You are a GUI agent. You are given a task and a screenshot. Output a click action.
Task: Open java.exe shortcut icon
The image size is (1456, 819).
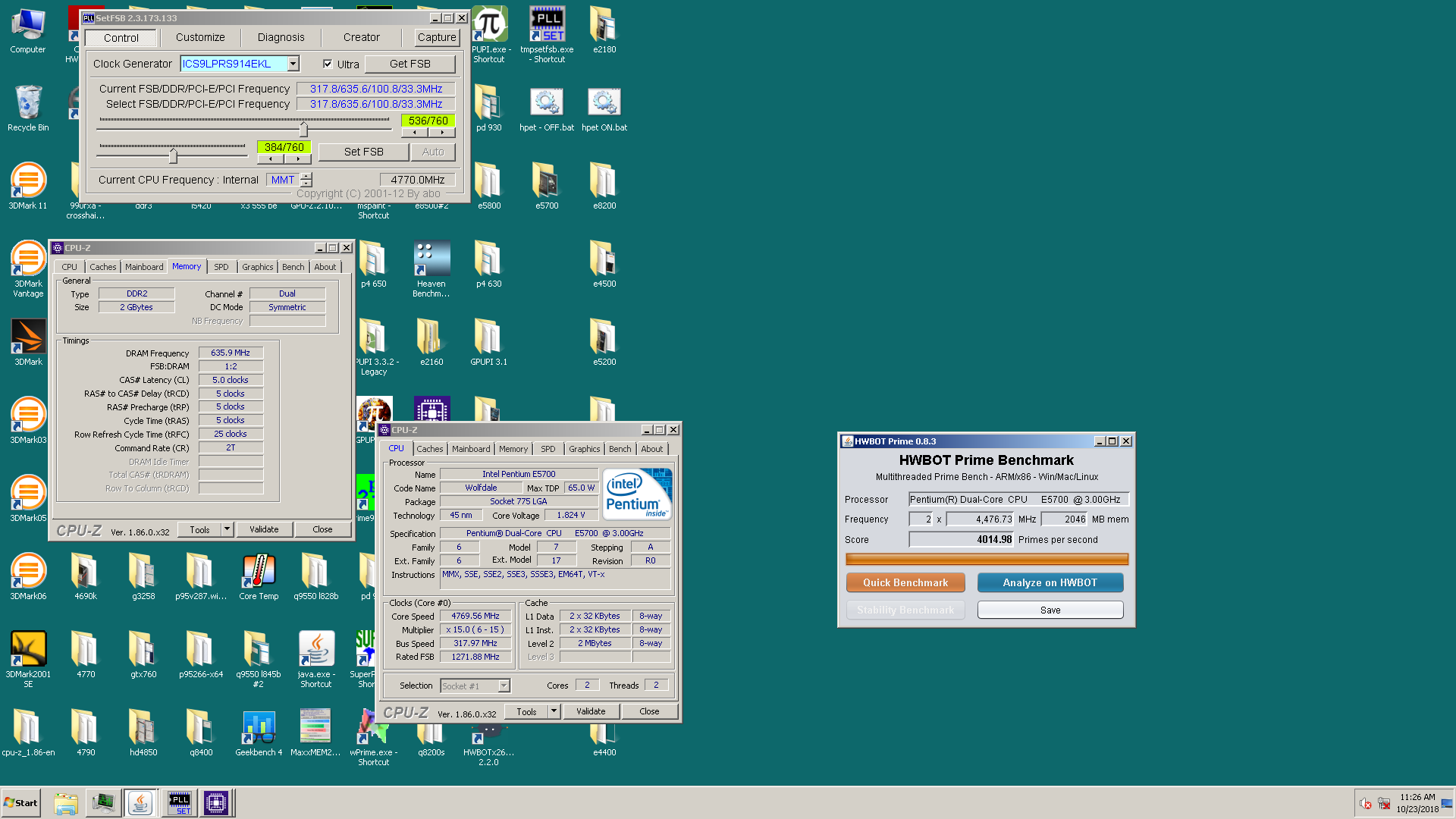click(x=316, y=660)
